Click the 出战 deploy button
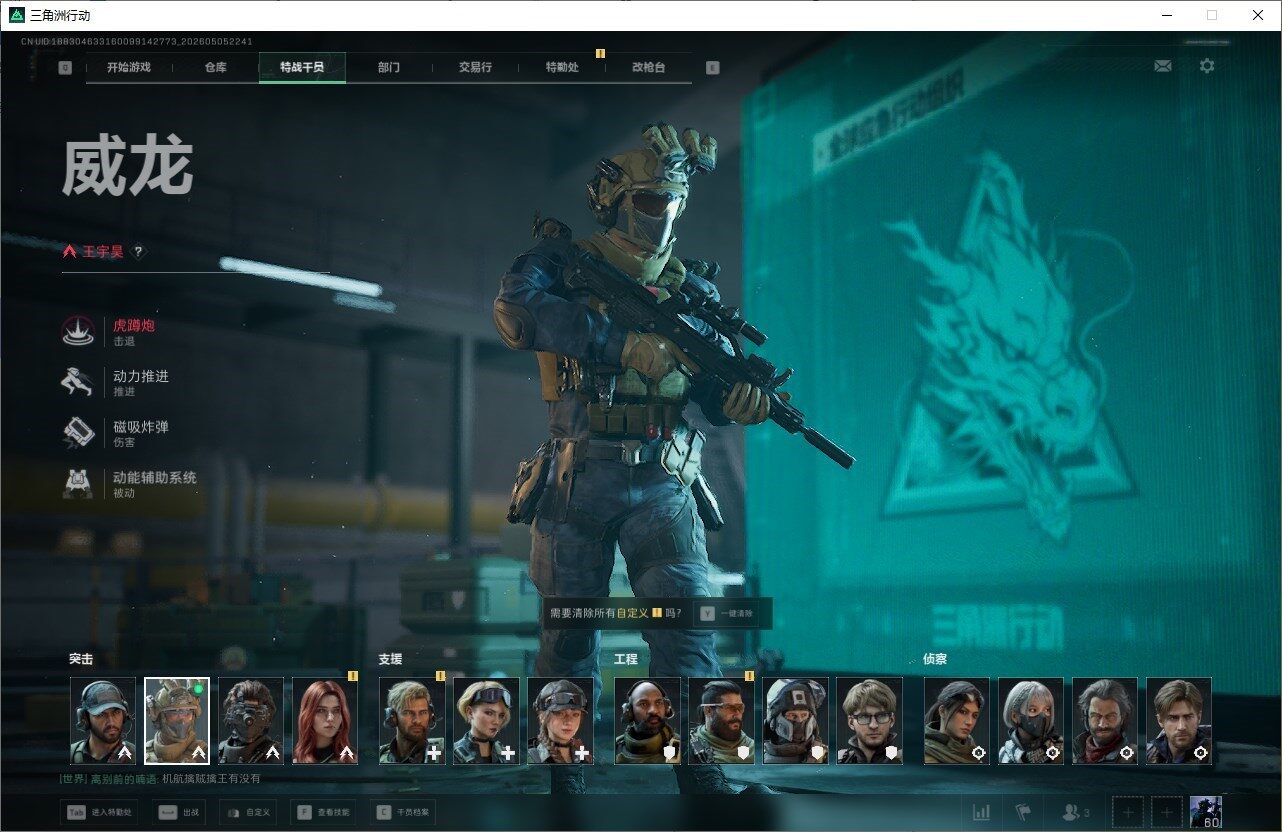1282x832 pixels. 181,813
